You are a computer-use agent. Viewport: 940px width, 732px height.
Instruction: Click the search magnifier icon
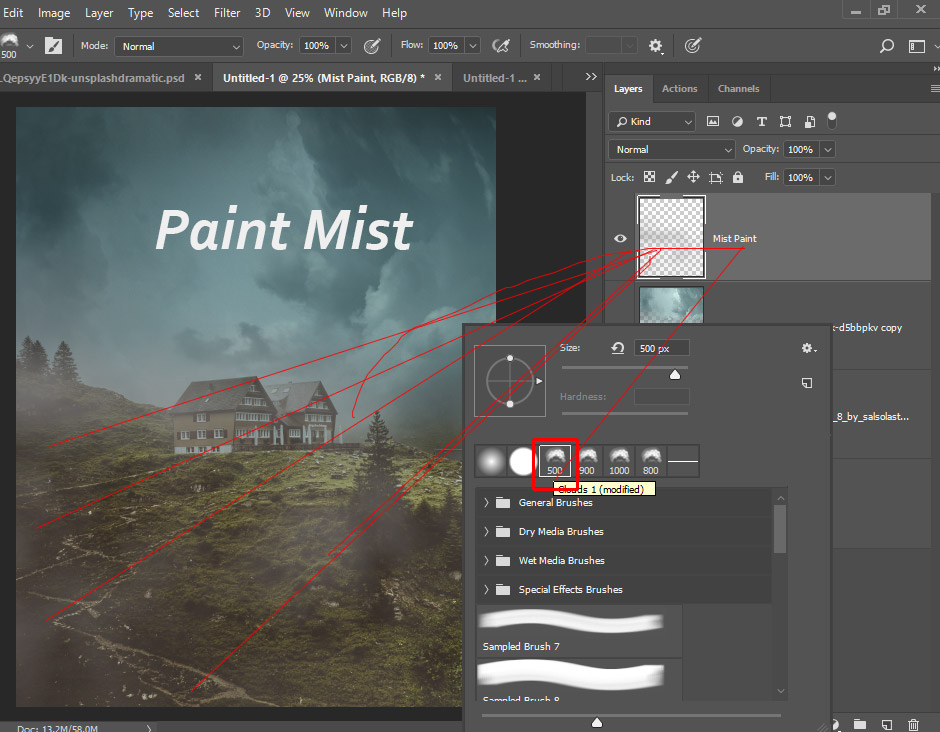(x=886, y=46)
